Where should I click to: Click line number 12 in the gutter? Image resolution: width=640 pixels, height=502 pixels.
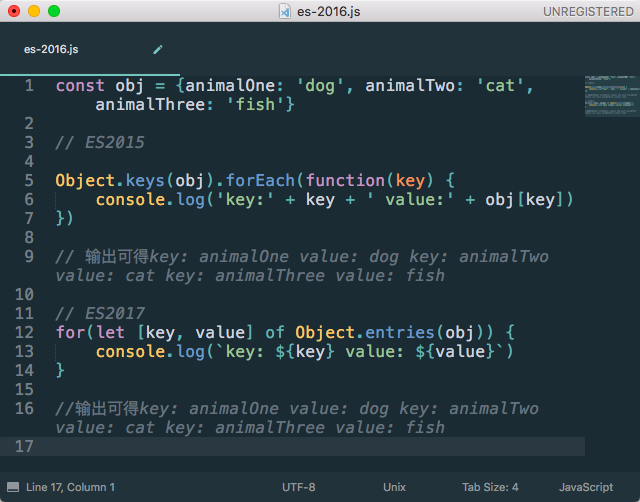tap(24, 332)
